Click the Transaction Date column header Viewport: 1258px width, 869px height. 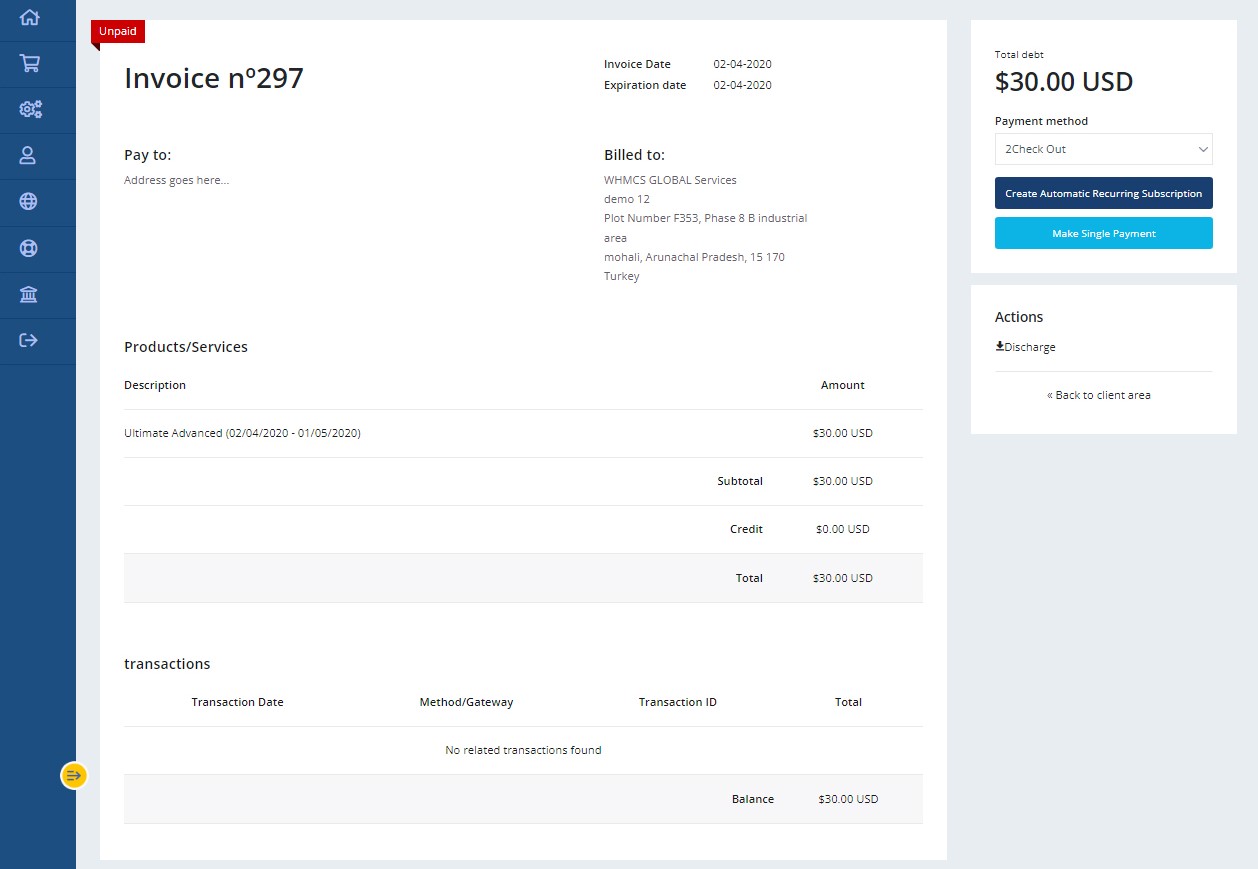click(237, 702)
